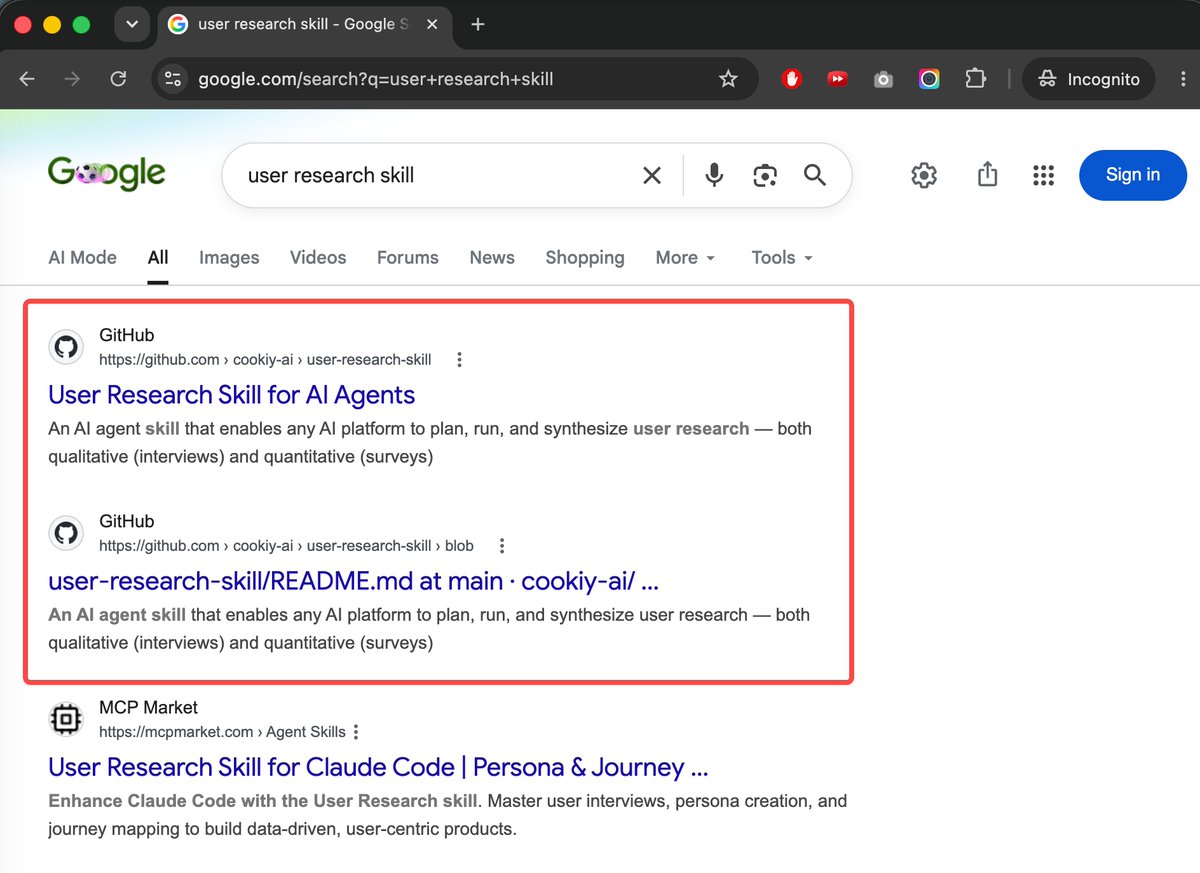The width and height of the screenshot is (1200, 873).
Task: Select the All results tab
Action: [158, 257]
